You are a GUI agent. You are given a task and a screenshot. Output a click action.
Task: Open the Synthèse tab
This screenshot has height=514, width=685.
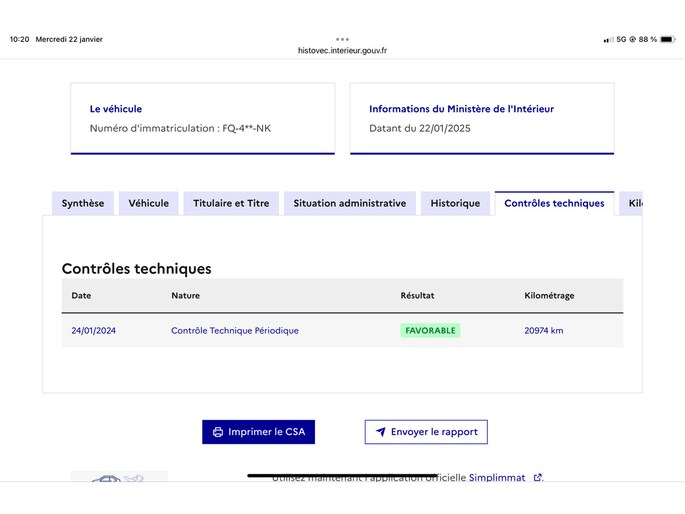coord(83,203)
